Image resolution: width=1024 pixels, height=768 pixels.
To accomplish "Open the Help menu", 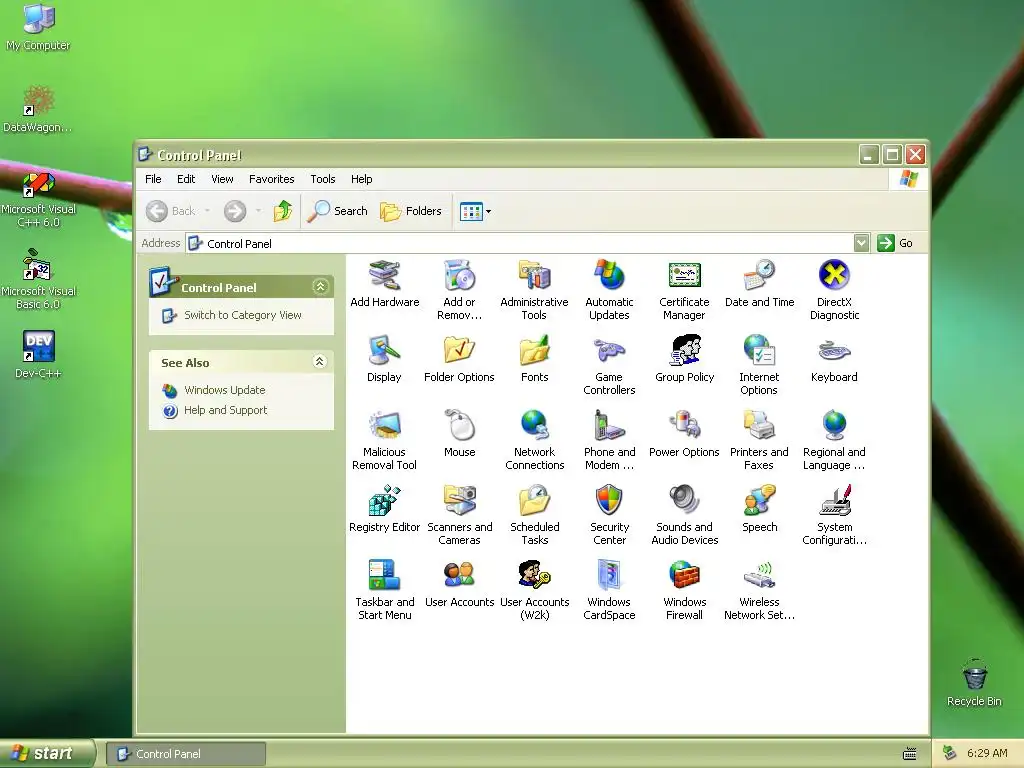I will (x=361, y=179).
